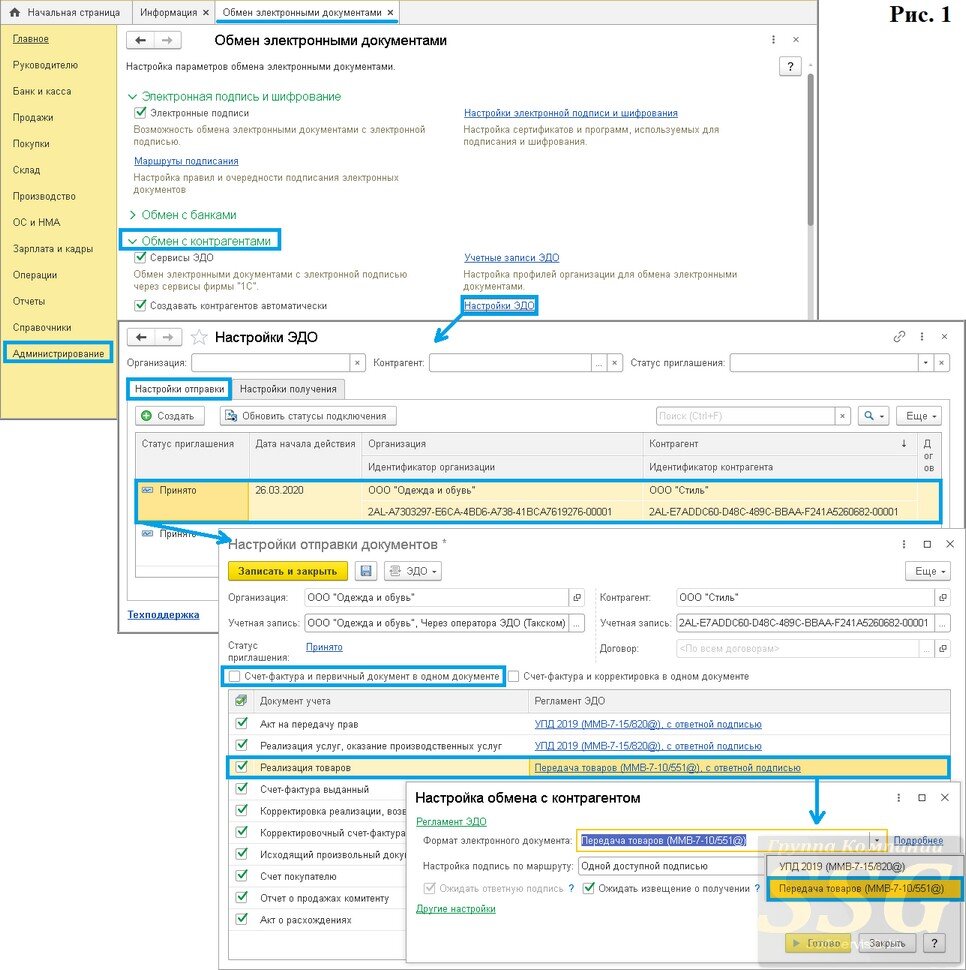The width and height of the screenshot is (966, 970).
Task: Open ЭДО dropdown in send settings toolbar
Action: (x=412, y=571)
